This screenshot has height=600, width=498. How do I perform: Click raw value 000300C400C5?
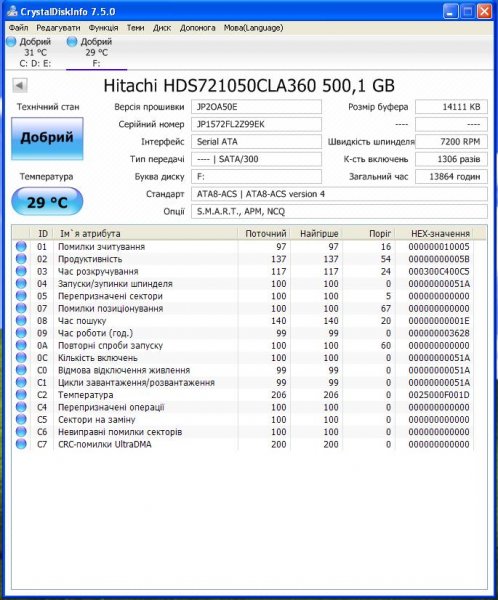(439, 271)
